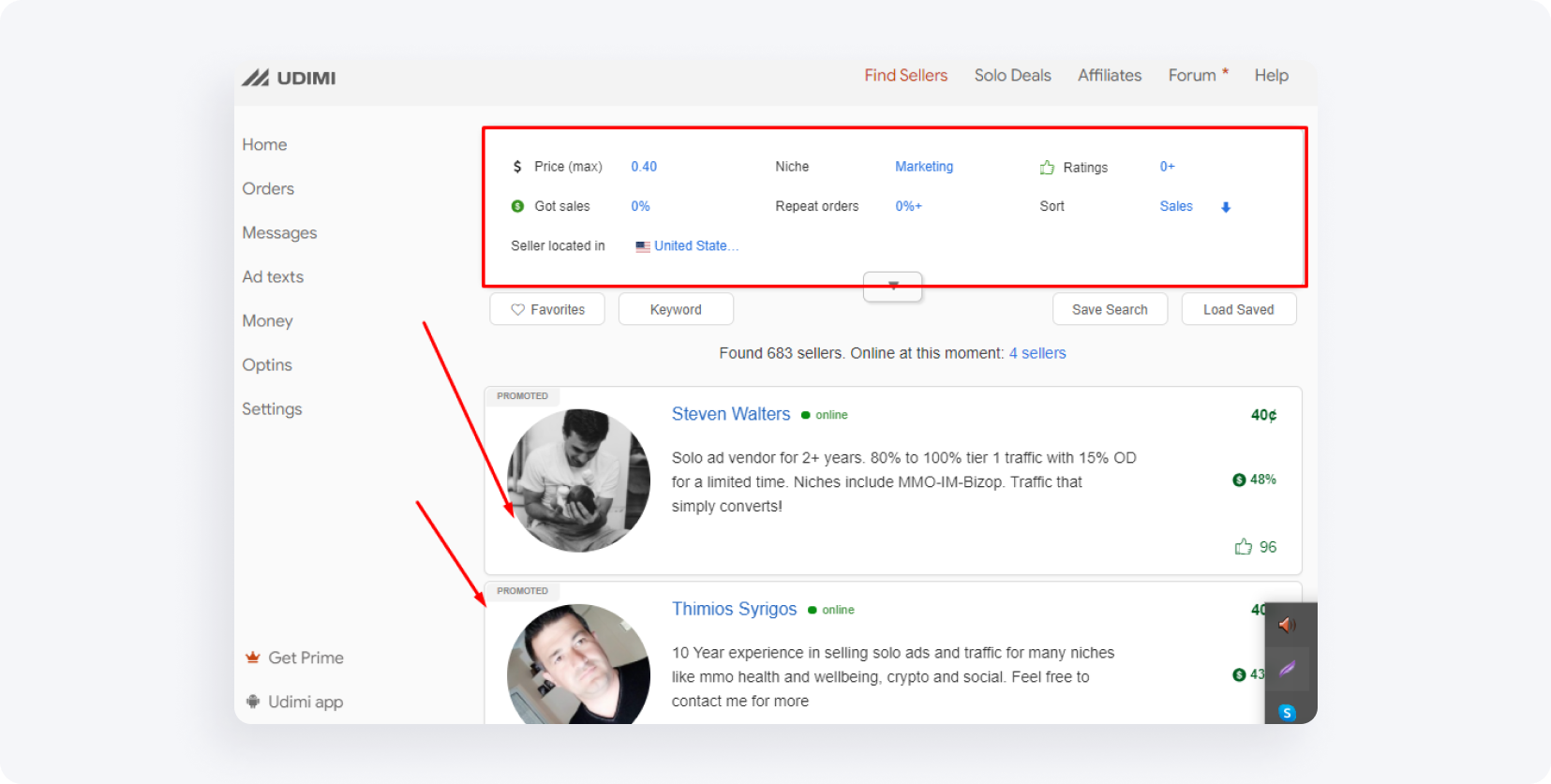The image size is (1551, 784).
Task: Click the blue sort direction arrow
Action: coord(1226,207)
